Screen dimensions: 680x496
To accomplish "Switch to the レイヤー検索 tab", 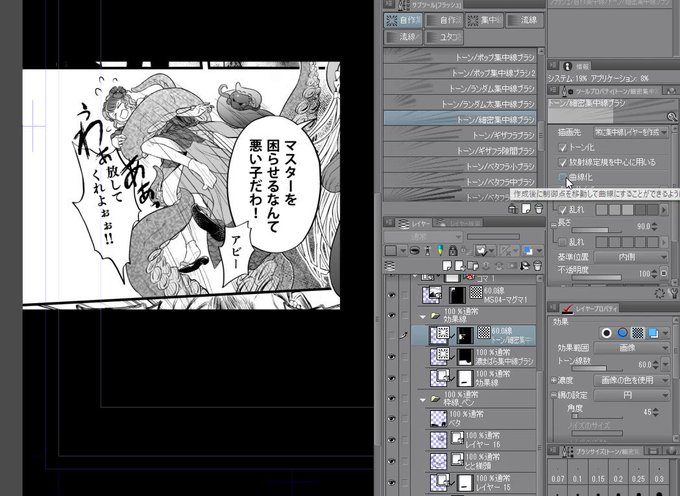I will (458, 223).
